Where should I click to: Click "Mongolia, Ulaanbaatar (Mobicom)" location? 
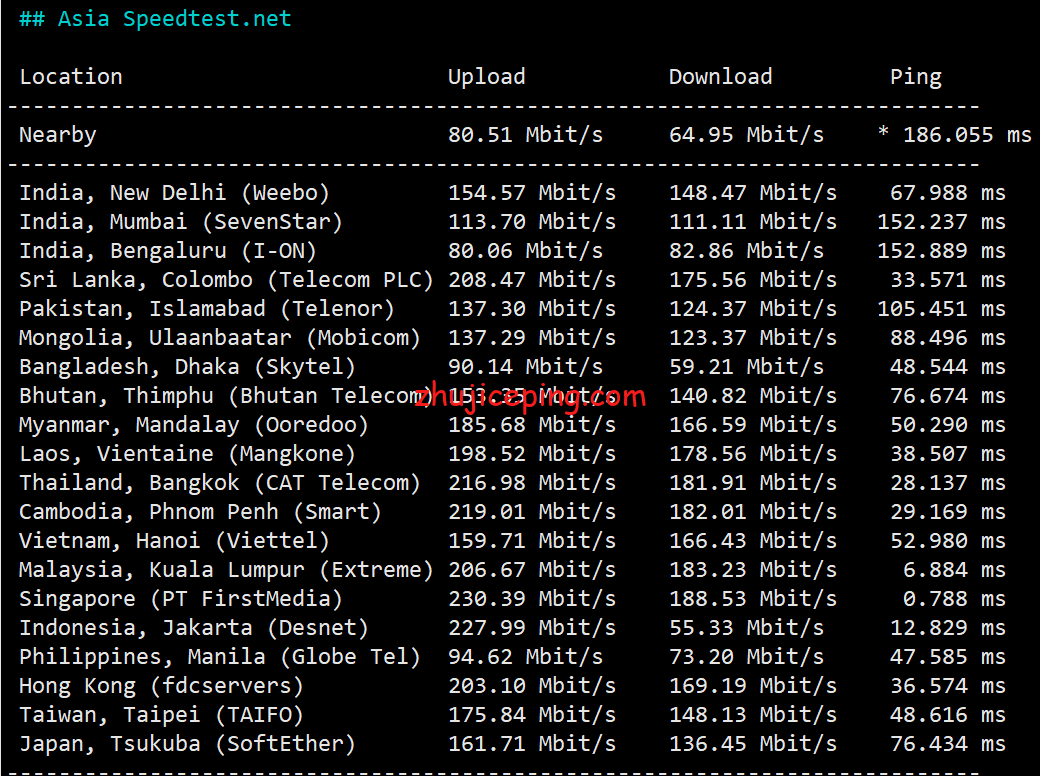[220, 338]
